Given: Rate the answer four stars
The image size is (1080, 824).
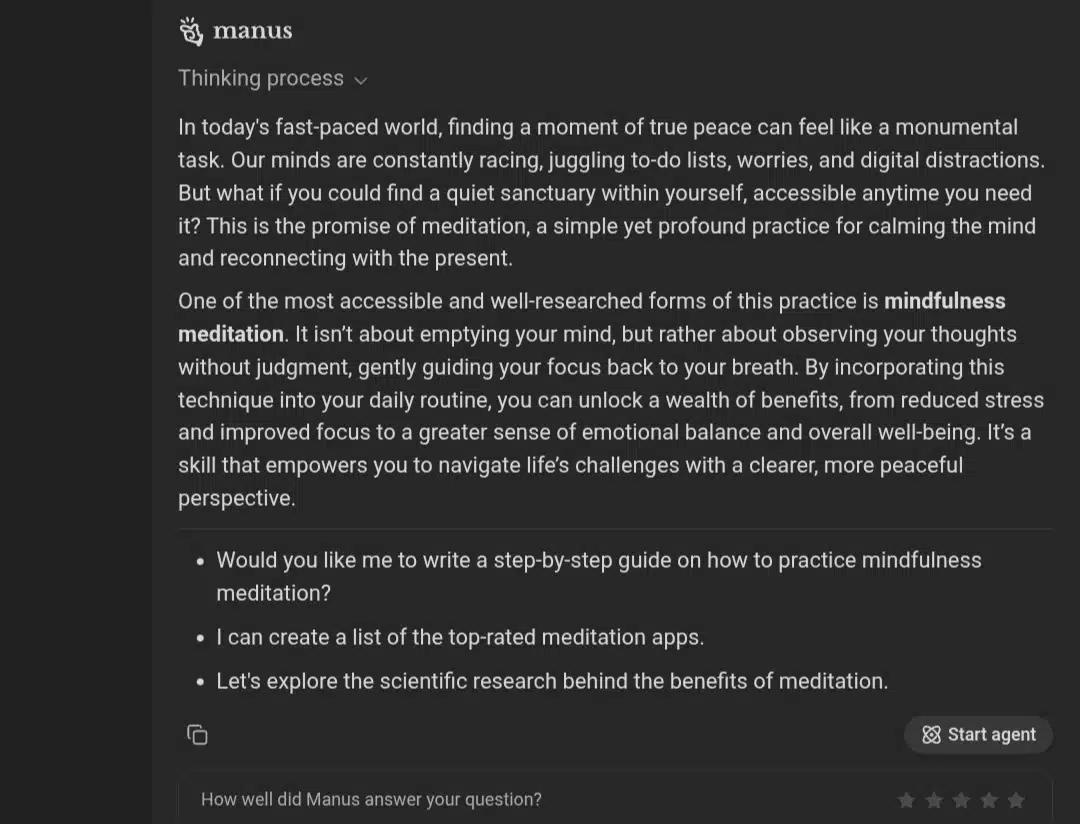Looking at the screenshot, I should [988, 800].
